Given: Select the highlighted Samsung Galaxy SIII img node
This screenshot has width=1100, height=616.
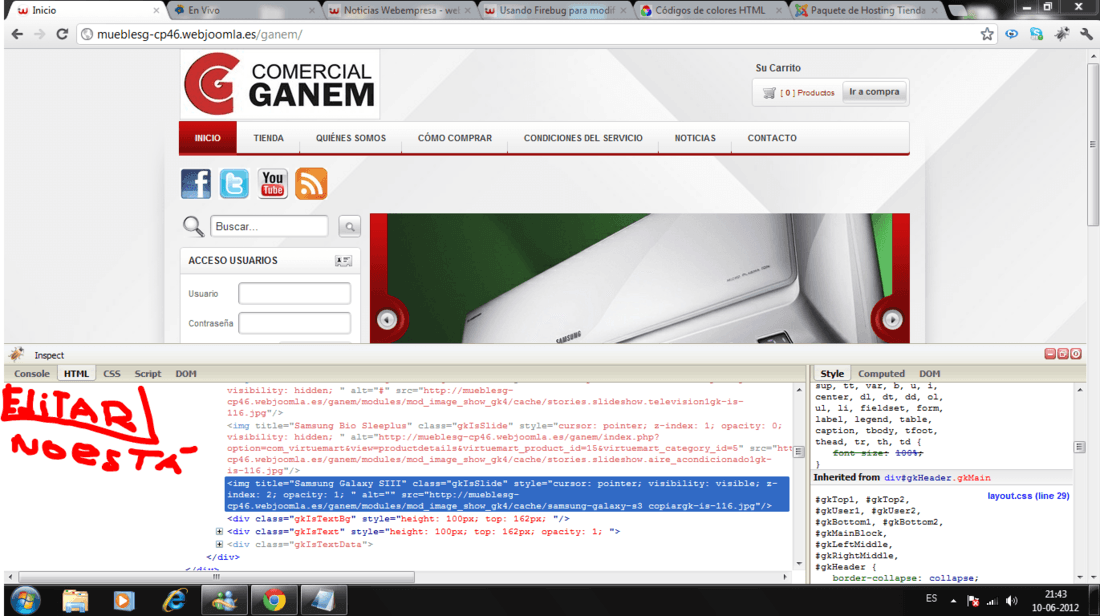Looking at the screenshot, I should pyautogui.click(x=507, y=495).
